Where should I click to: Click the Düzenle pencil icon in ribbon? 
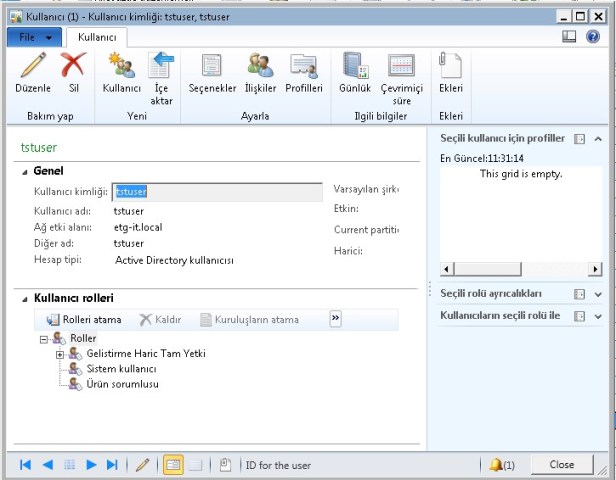[33, 67]
